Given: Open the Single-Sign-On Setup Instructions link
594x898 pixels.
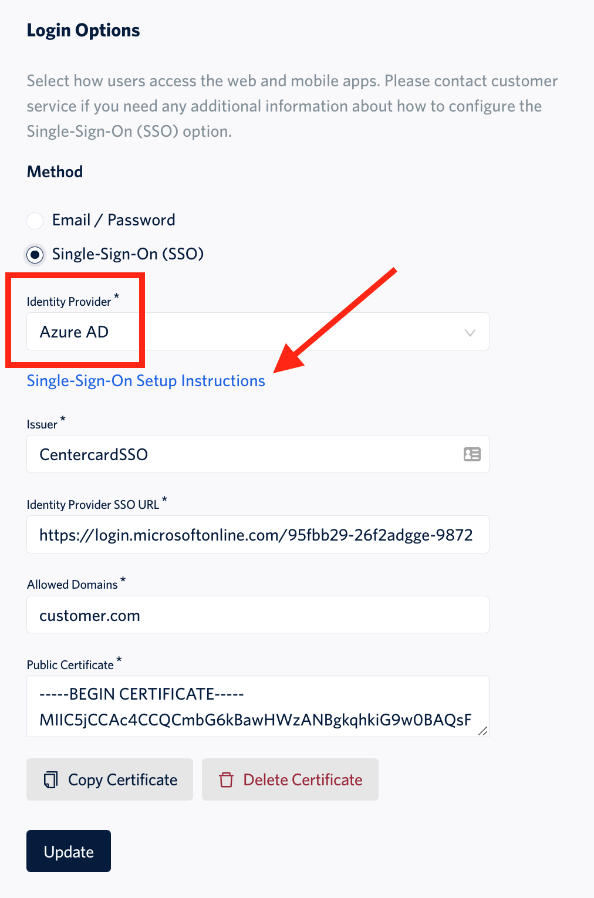Looking at the screenshot, I should [145, 381].
